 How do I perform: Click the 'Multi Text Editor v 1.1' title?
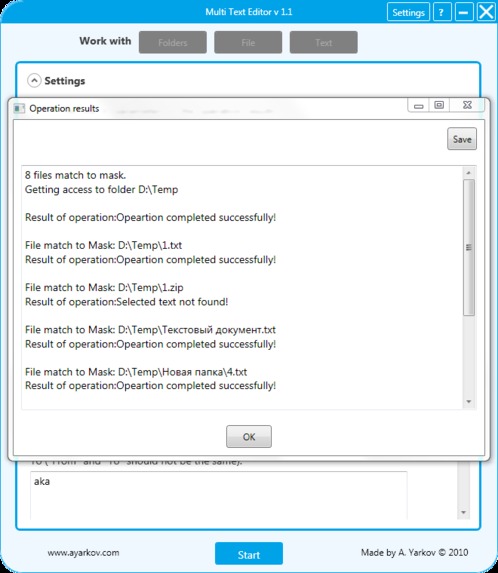pos(249,12)
